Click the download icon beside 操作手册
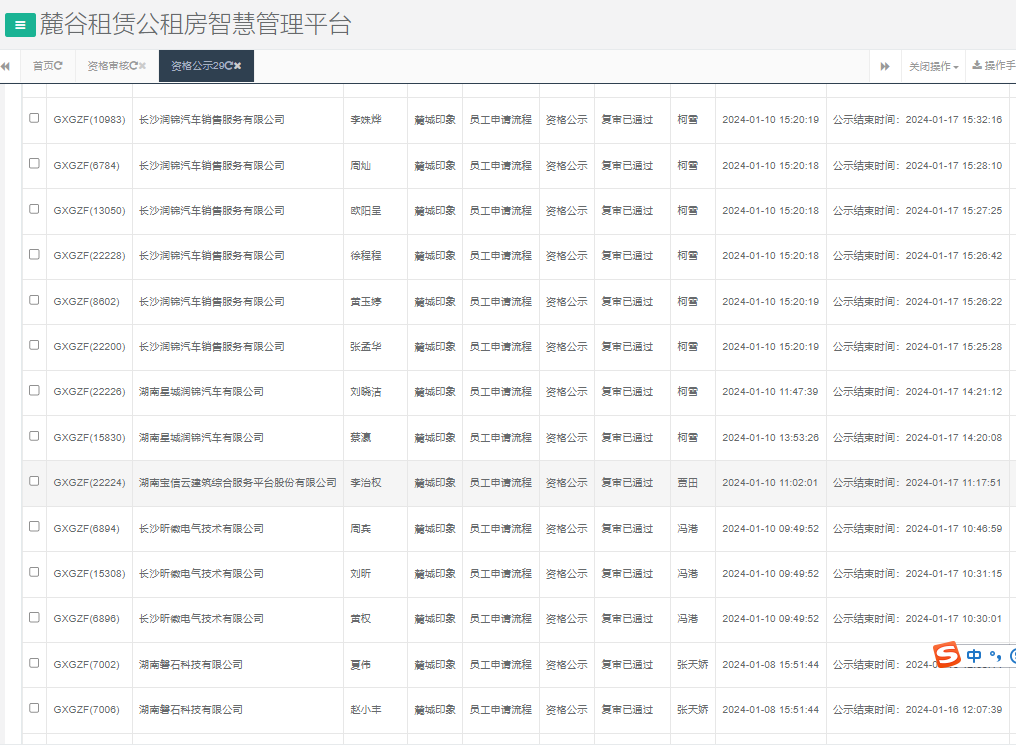This screenshot has height=745, width=1016. pos(978,67)
